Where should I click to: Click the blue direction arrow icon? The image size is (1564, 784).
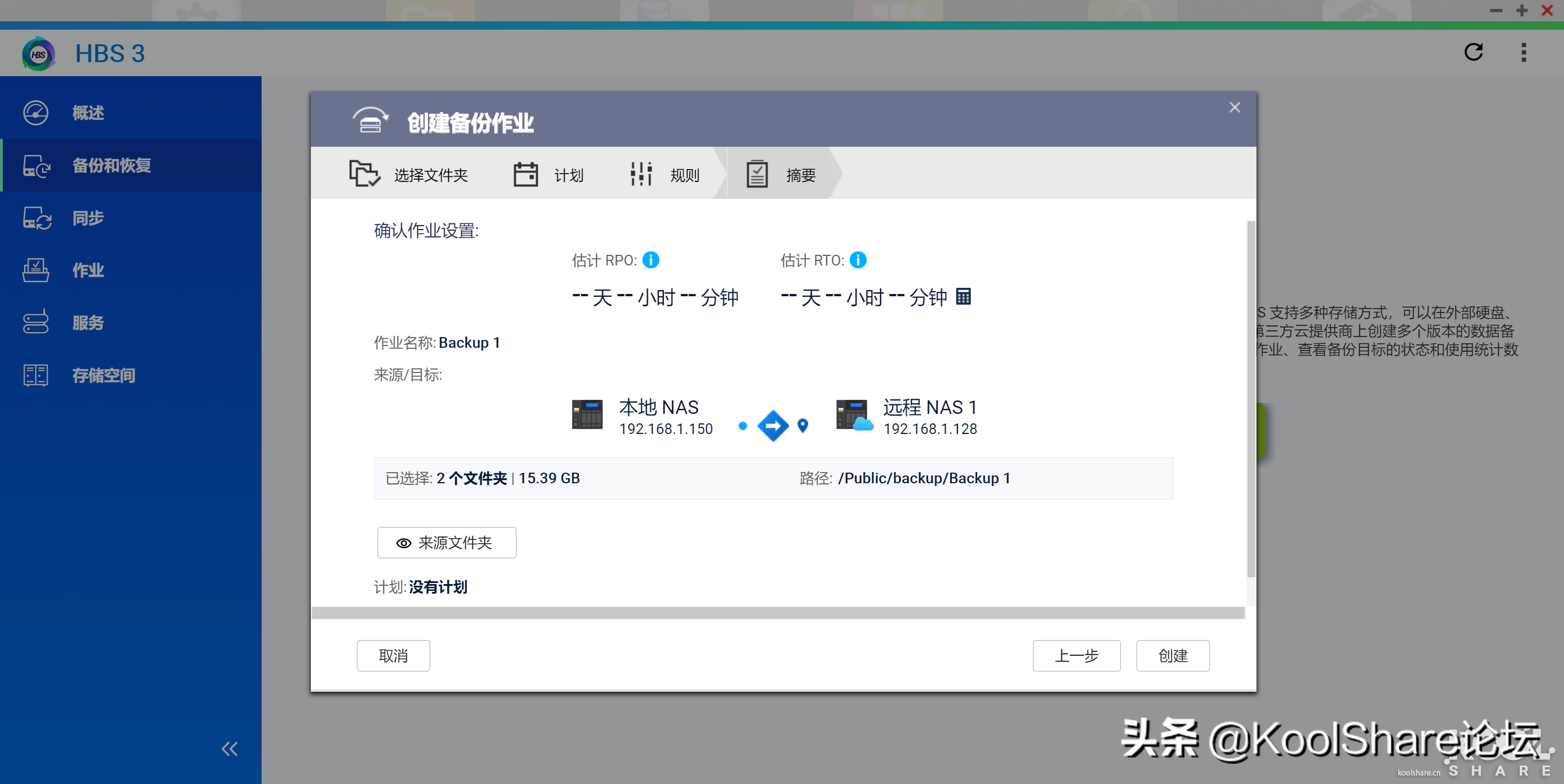point(773,426)
